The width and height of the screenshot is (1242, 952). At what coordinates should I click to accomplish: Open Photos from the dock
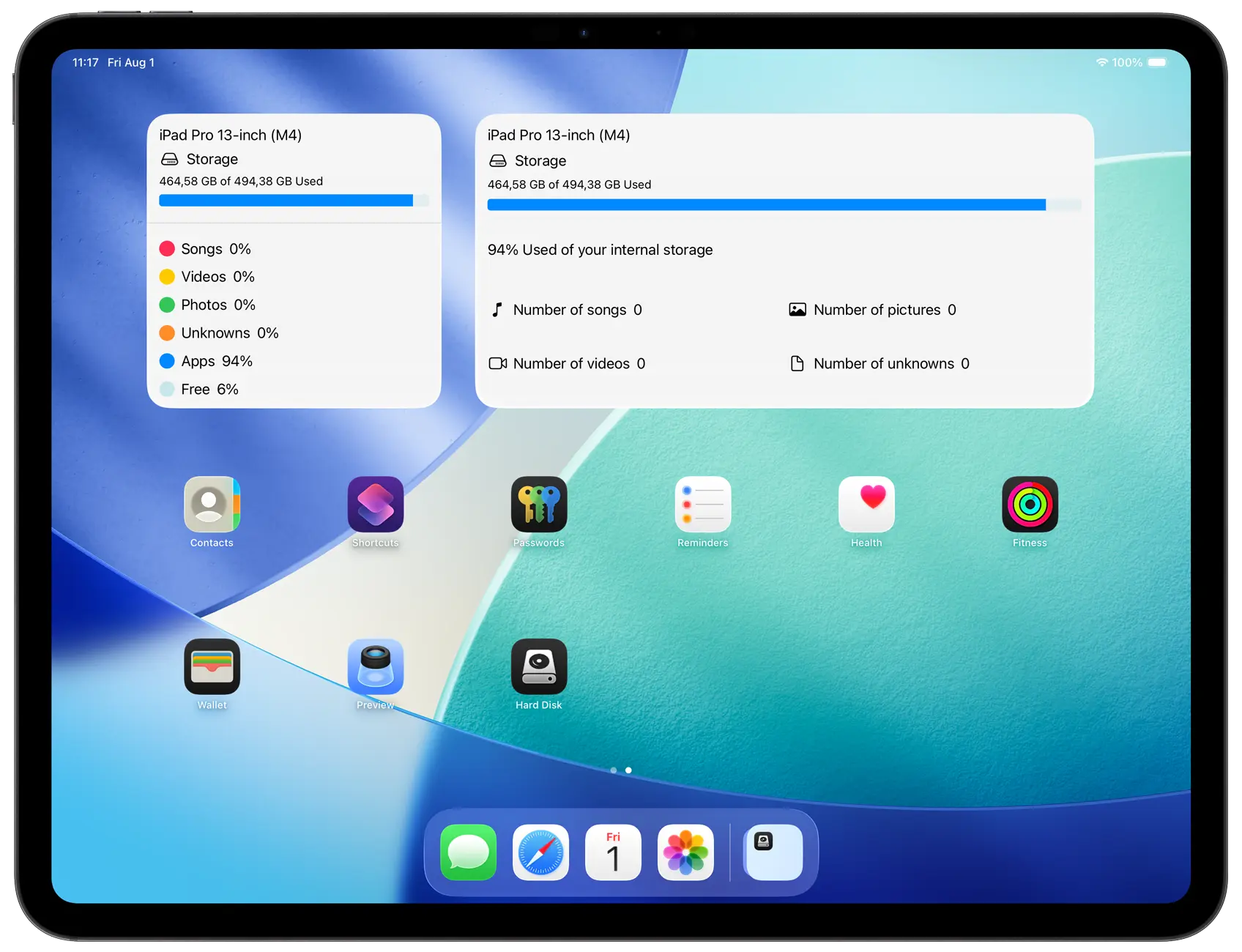pyautogui.click(x=685, y=852)
